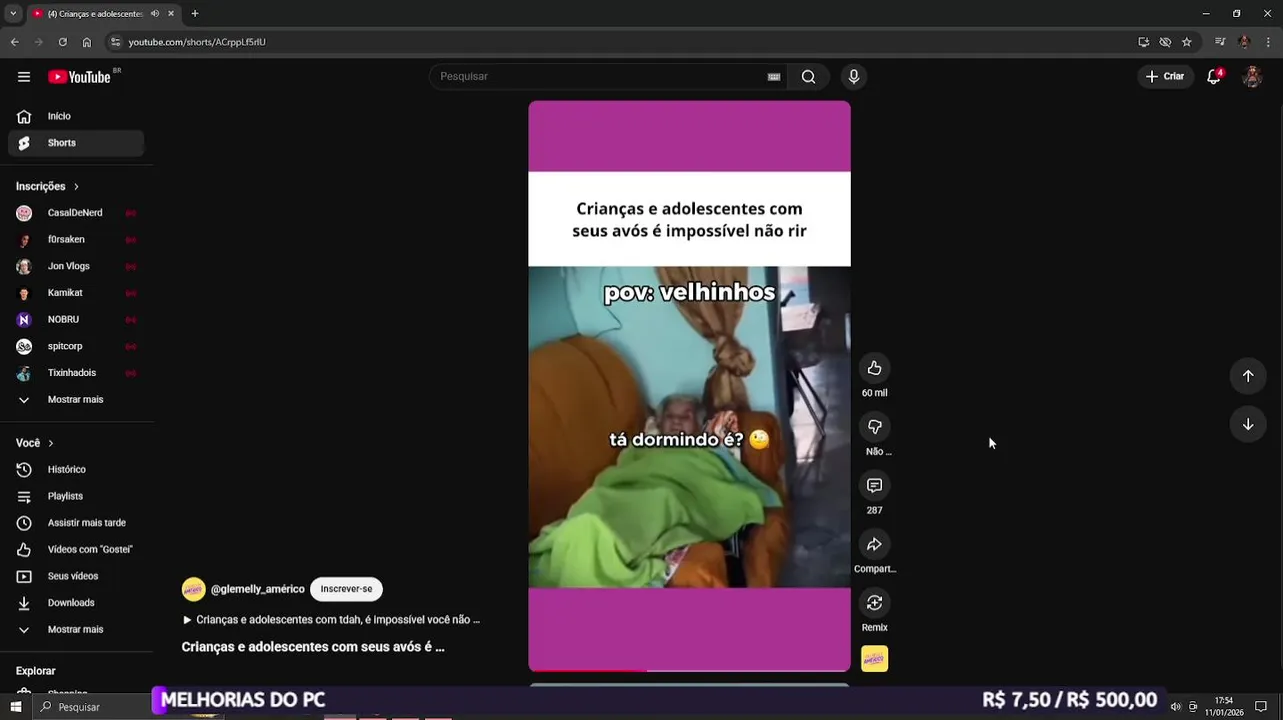
Task: View site information icon in address bar
Action: click(x=116, y=42)
